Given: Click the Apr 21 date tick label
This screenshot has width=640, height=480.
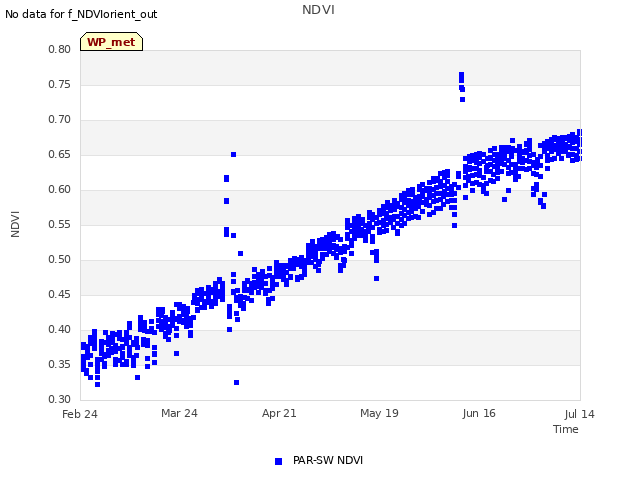Looking at the screenshot, I should pos(279,413).
